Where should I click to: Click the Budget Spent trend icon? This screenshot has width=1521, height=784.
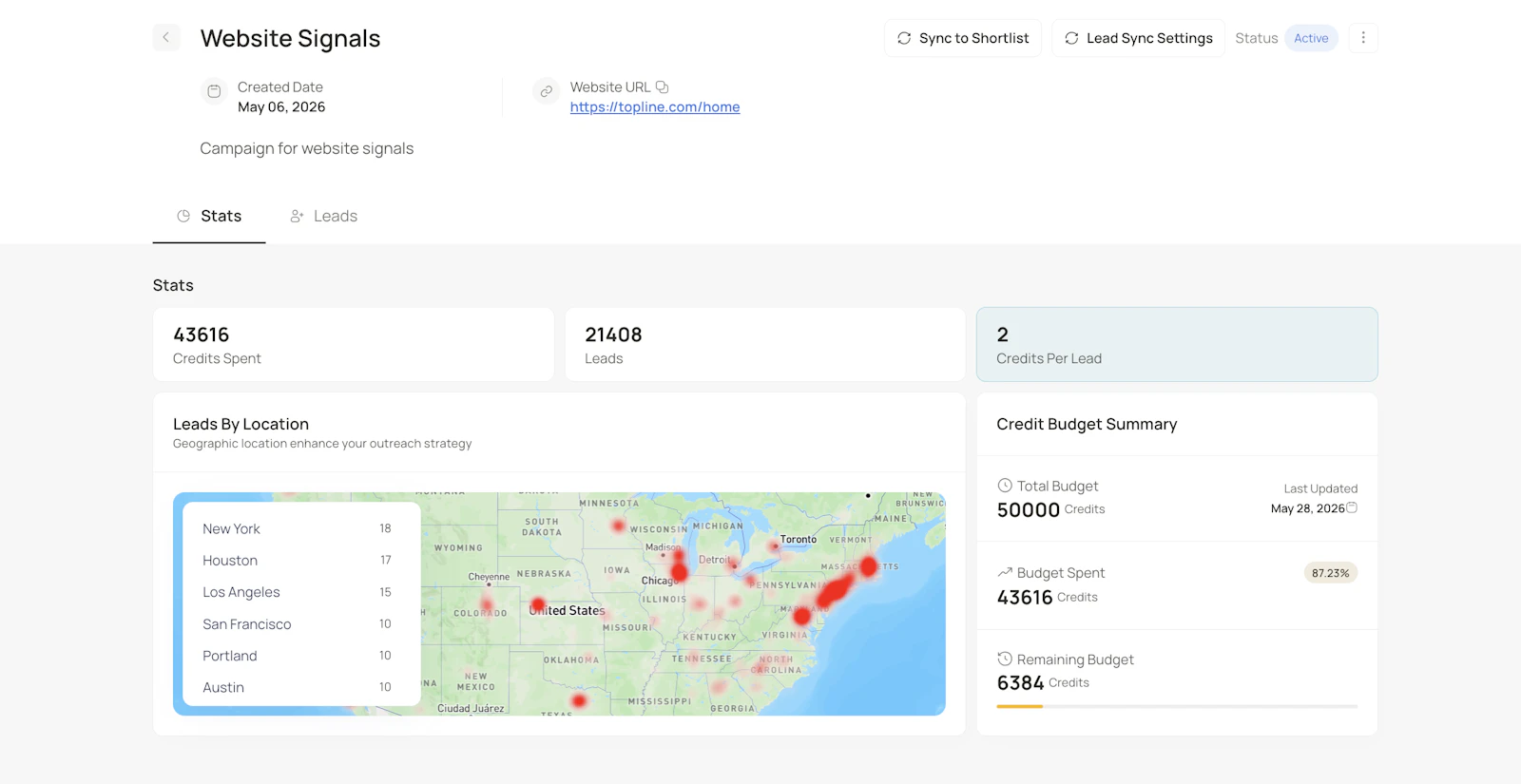pos(1005,573)
